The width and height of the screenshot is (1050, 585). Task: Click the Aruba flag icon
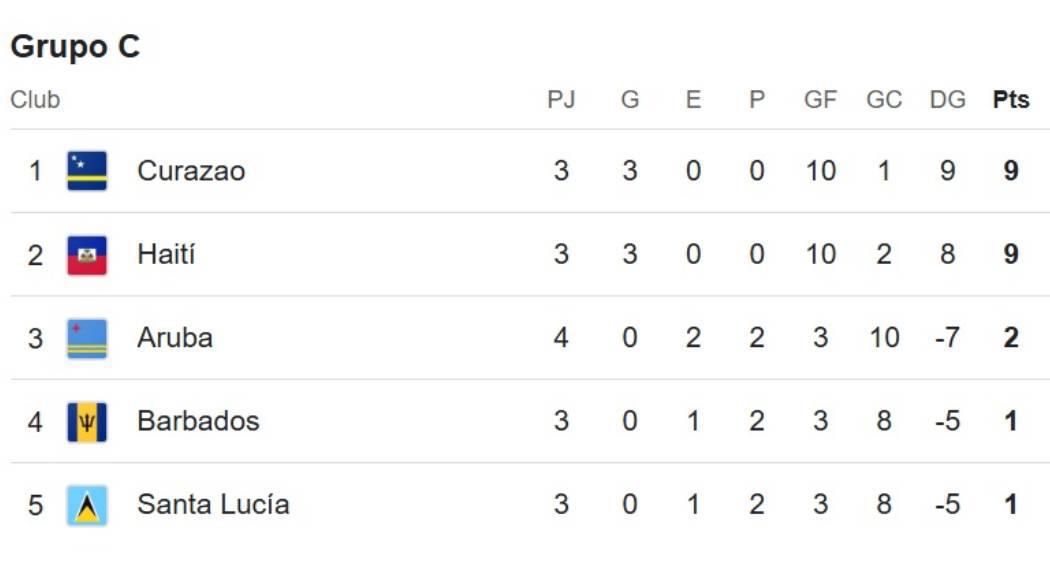(x=87, y=338)
